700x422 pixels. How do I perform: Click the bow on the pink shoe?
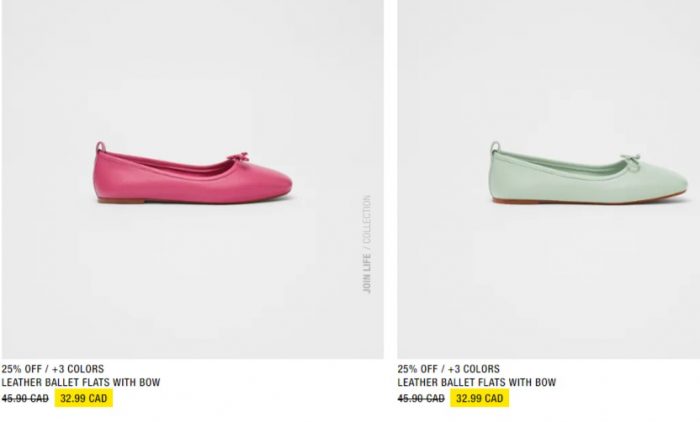(238, 158)
